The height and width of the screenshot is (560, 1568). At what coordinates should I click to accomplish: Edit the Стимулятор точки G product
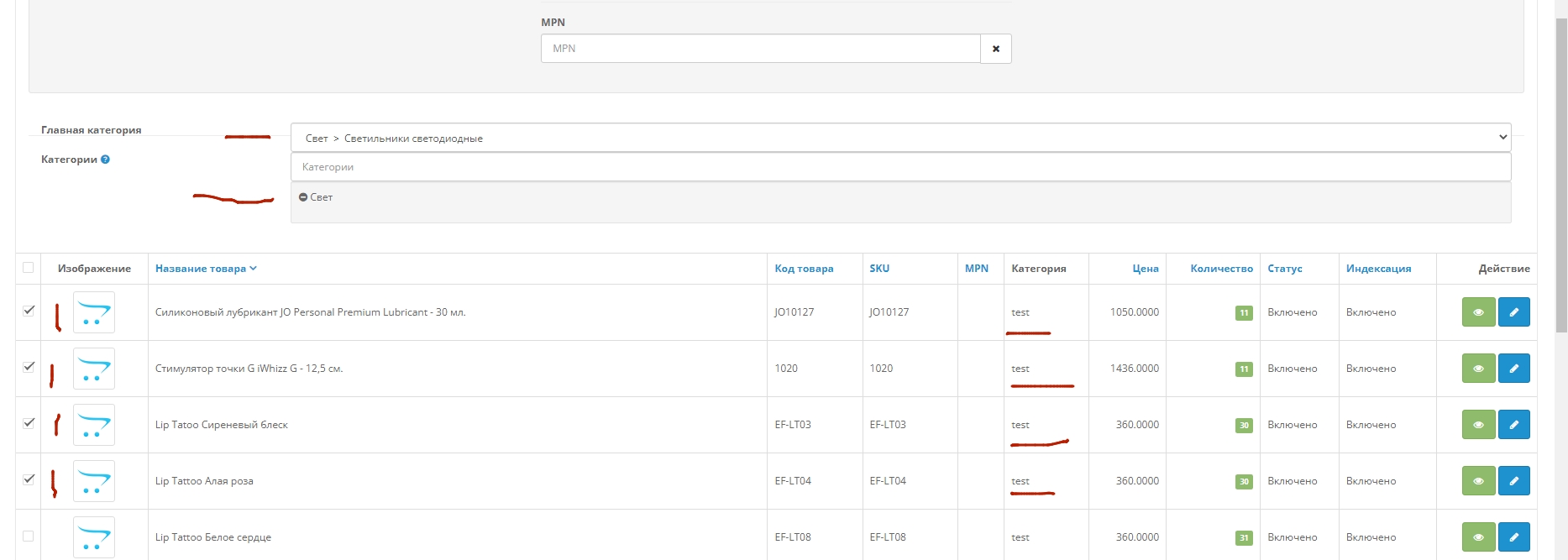(x=1513, y=369)
